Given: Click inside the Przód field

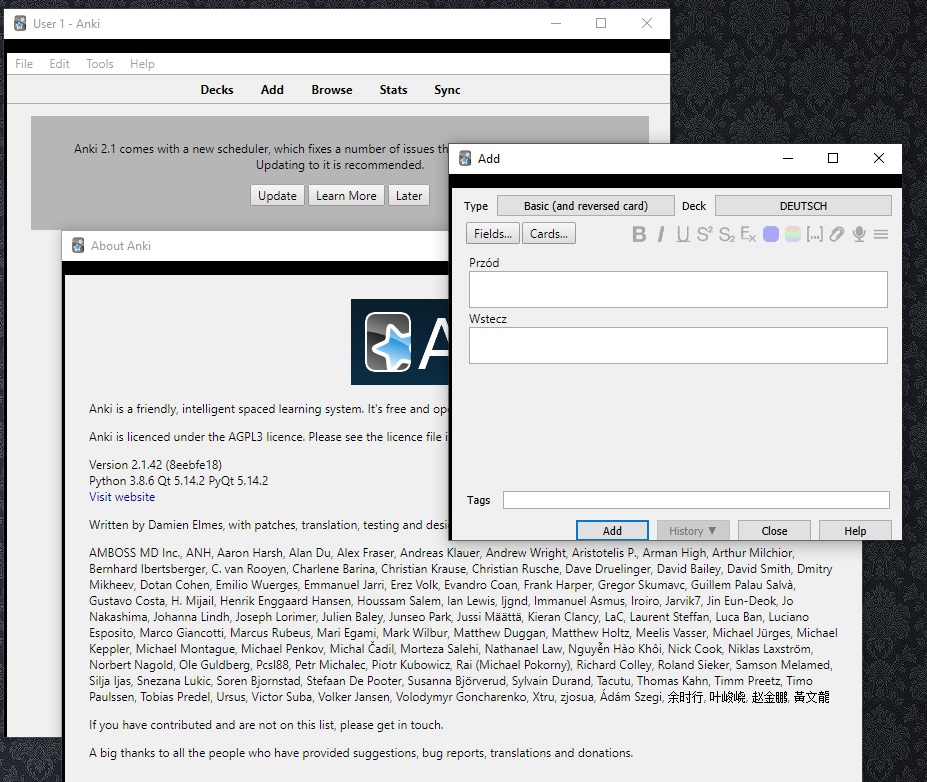Looking at the screenshot, I should (x=678, y=289).
